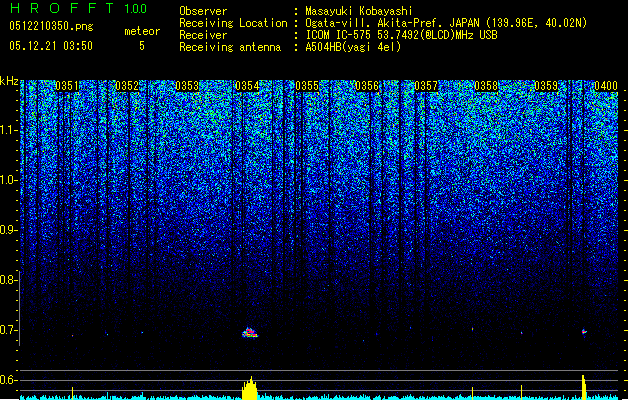Select the filename 0512210350.png
This screenshot has height=400, width=629.
tap(51, 26)
